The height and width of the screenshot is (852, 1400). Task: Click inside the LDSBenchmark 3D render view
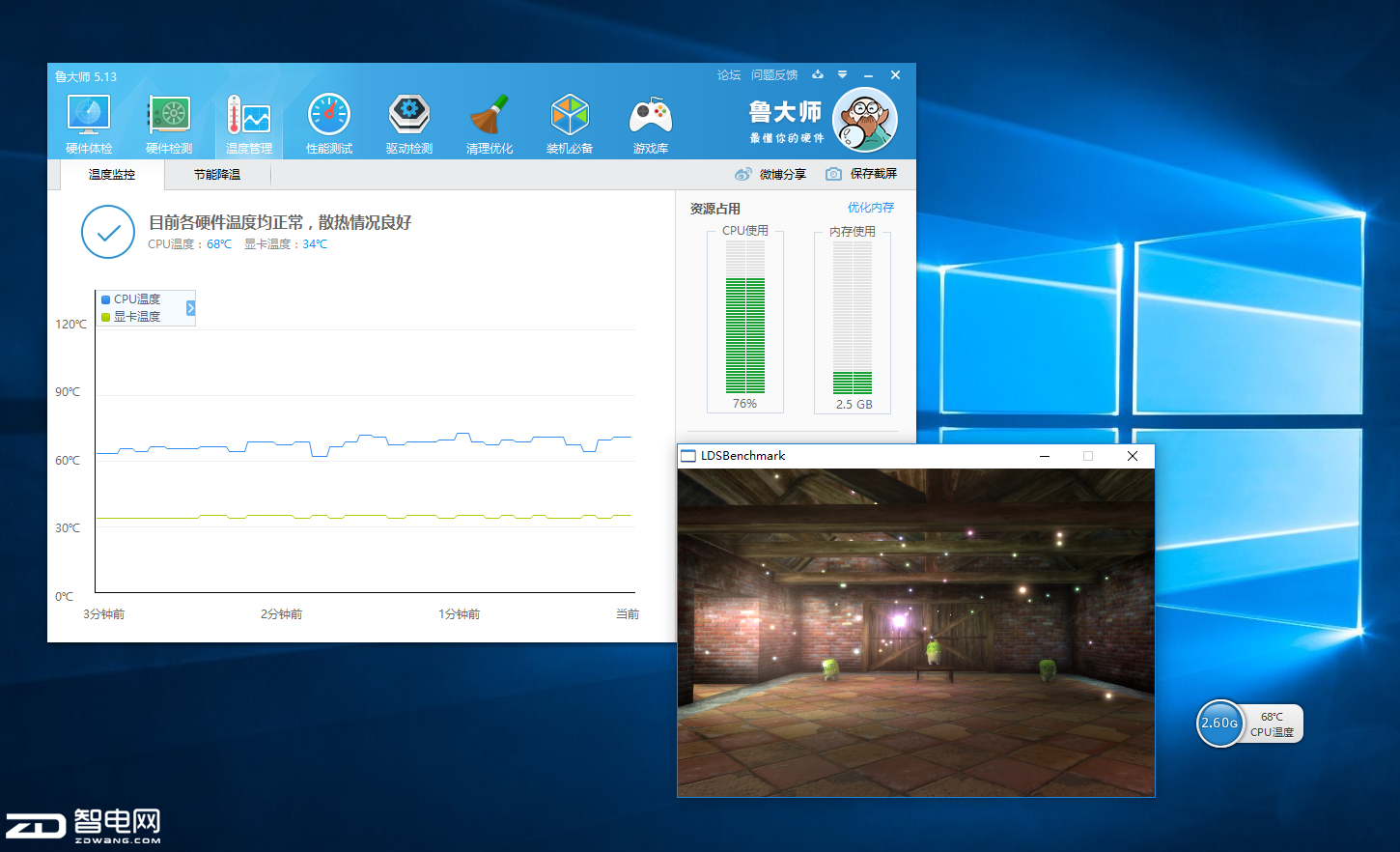[916, 633]
